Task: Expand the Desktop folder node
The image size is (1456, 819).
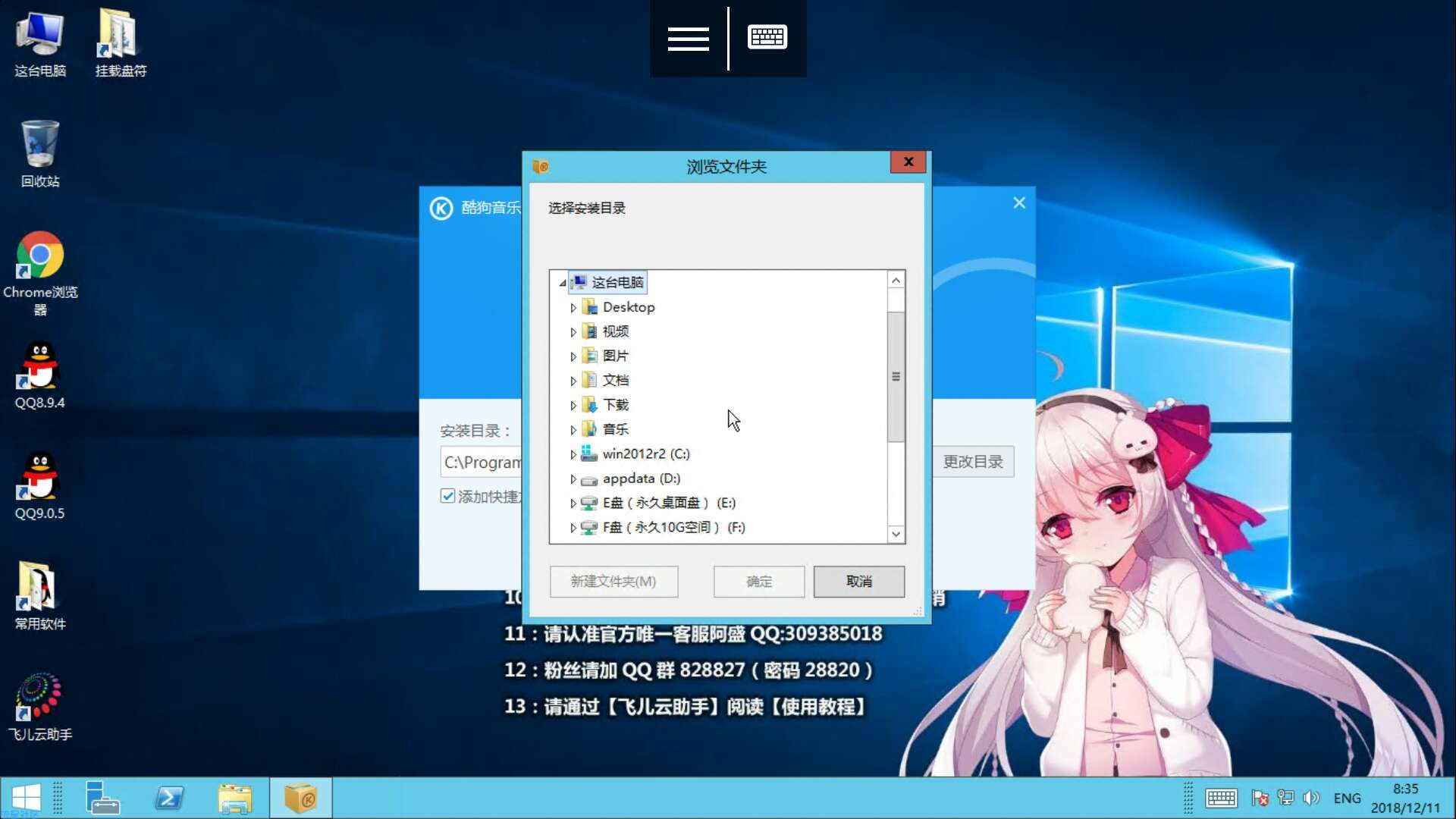Action: click(x=573, y=308)
